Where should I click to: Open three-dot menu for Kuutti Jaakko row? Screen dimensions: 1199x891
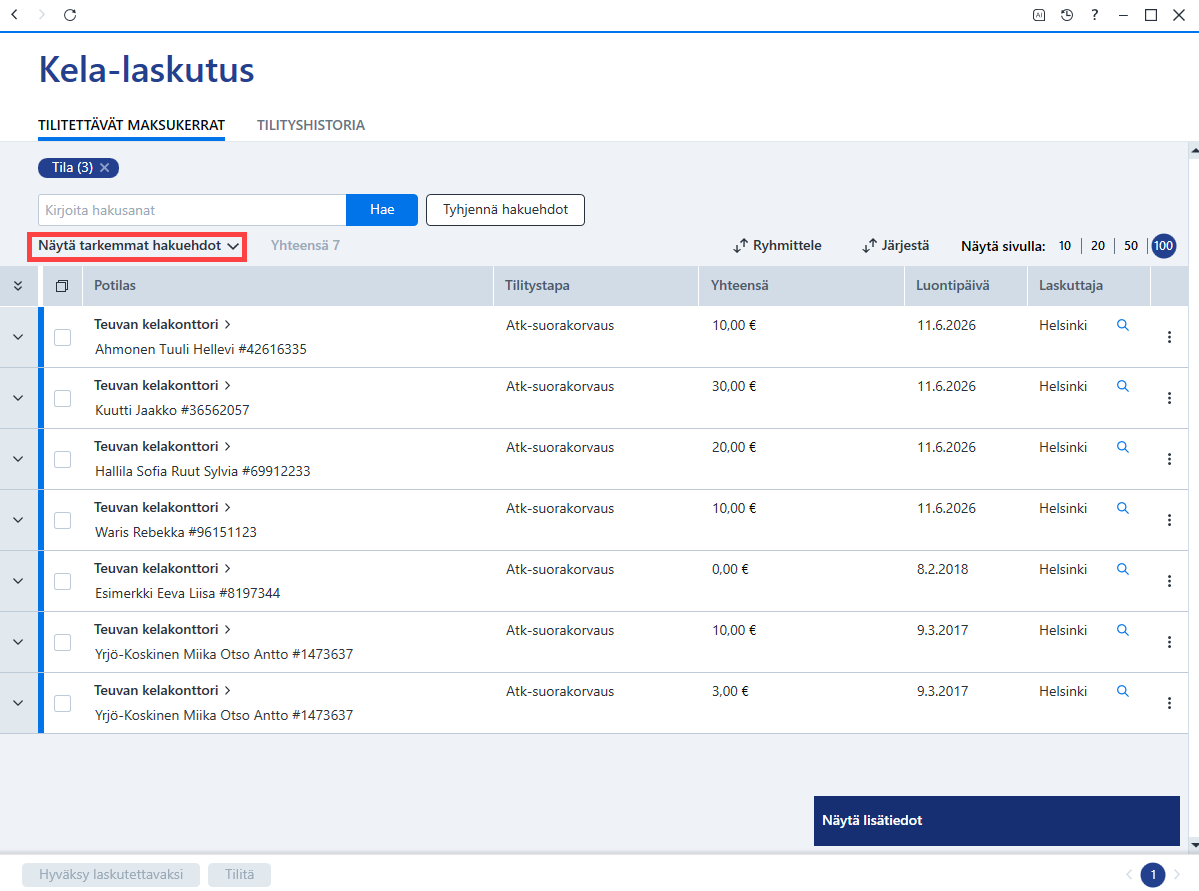(1169, 398)
